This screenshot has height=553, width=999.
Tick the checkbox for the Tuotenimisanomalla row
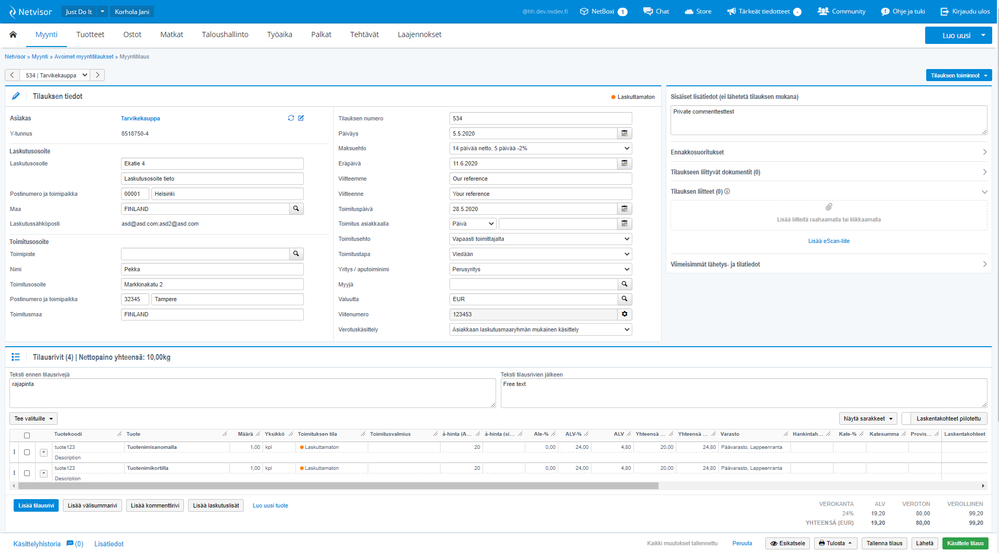(27, 452)
